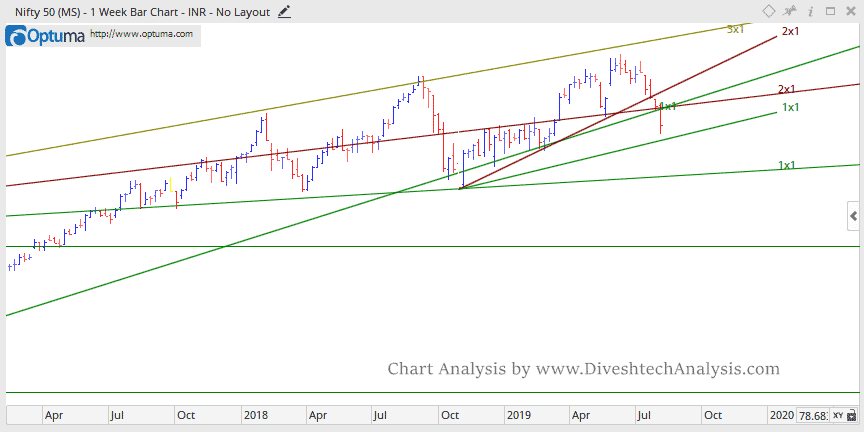Click the 2019 marker on date axis
Viewport: 864px width, 432px height.
tap(518, 414)
